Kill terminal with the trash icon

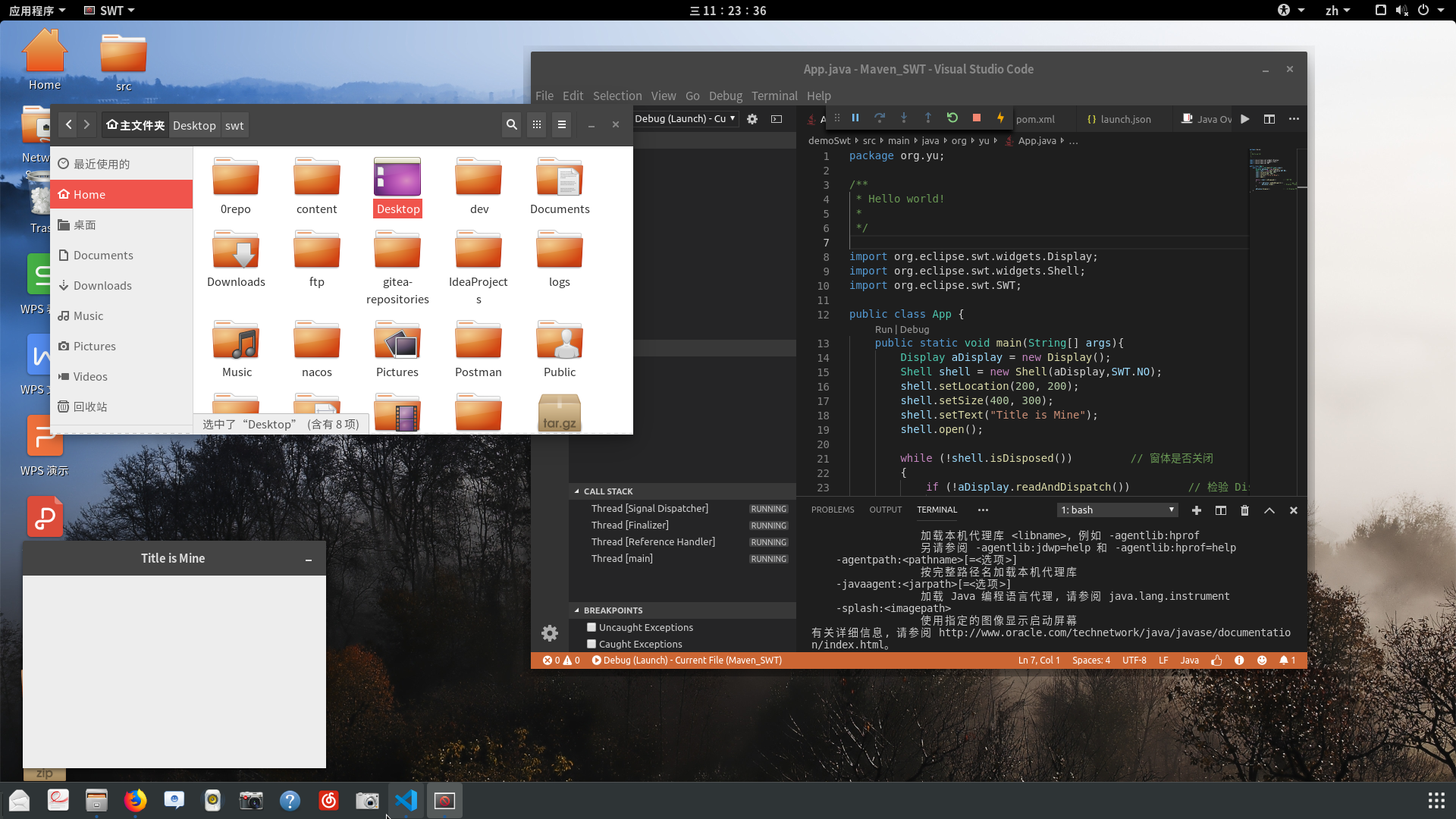point(1244,510)
